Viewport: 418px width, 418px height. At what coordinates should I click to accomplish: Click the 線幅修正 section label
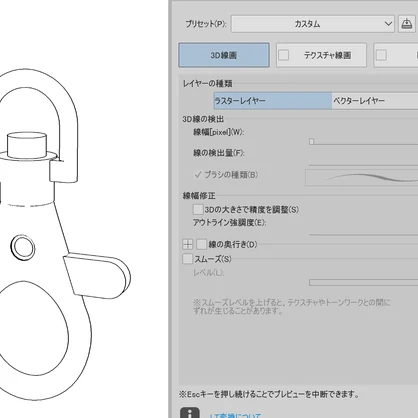pos(199,196)
